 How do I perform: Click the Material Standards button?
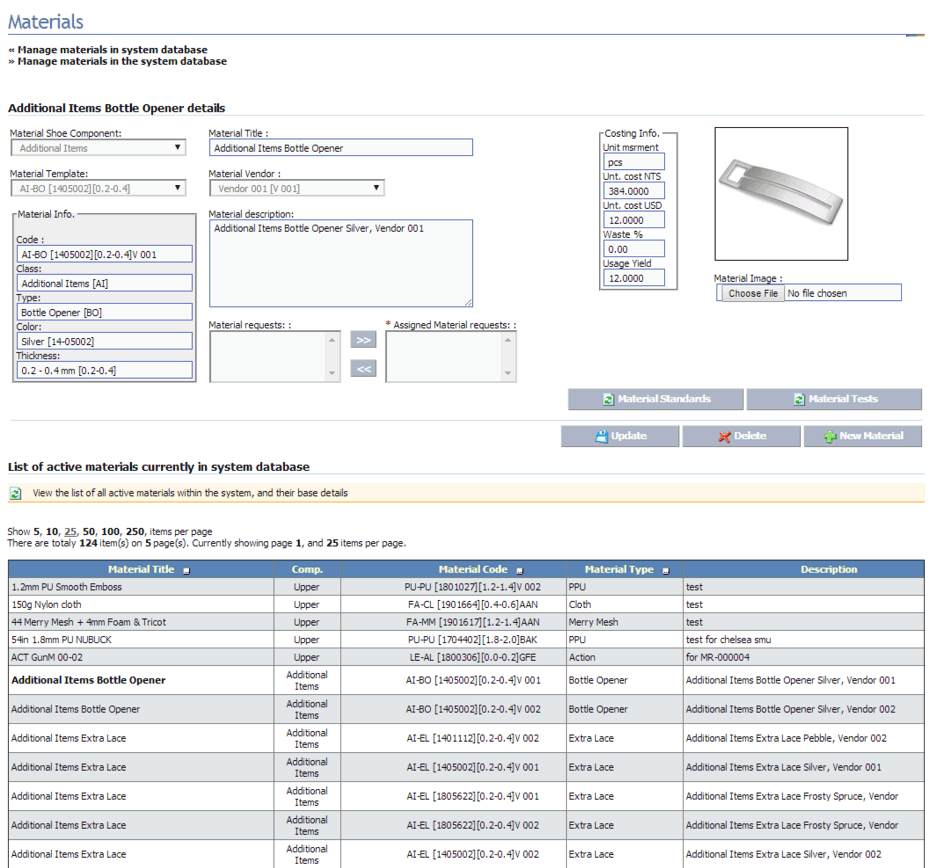point(655,399)
